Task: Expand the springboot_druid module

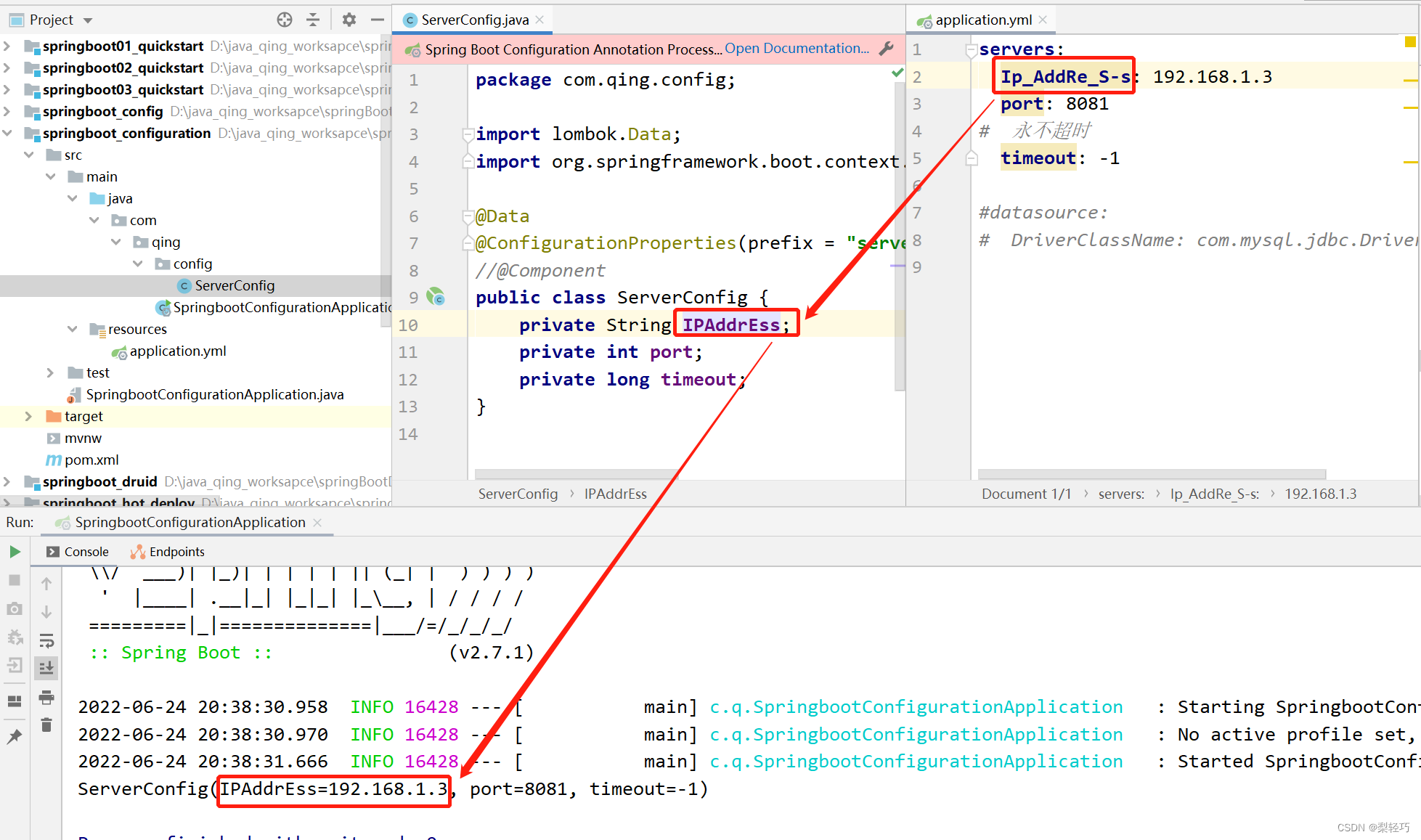Action: tap(7, 481)
